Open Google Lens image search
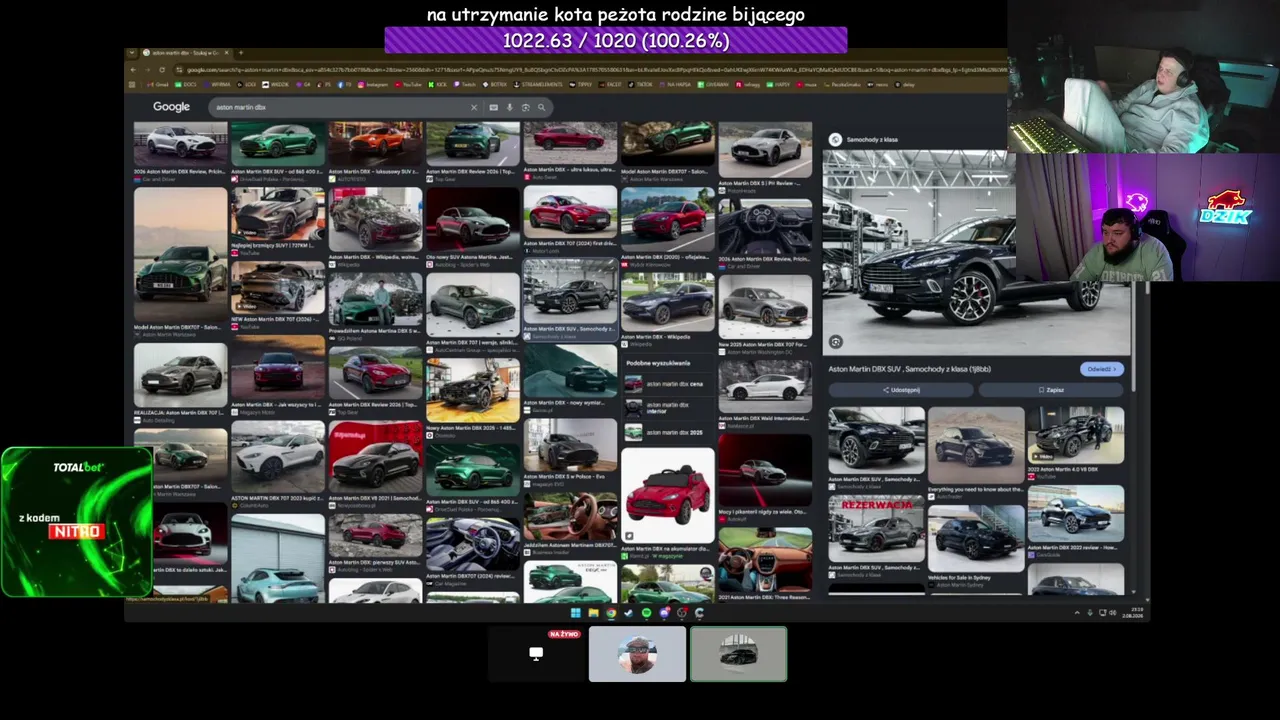Screen dimensions: 1280x720 525,107
